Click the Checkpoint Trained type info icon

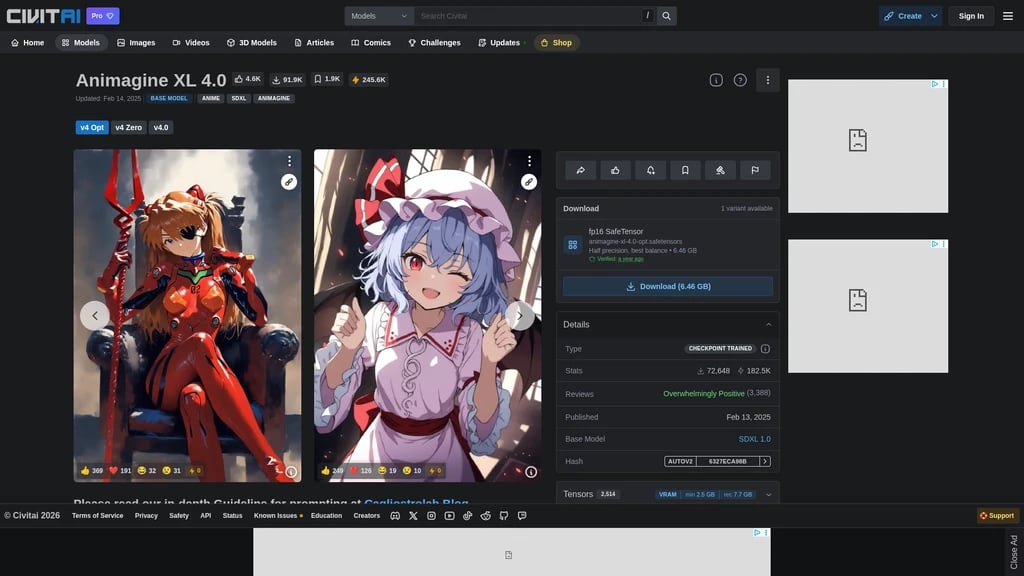(x=765, y=349)
